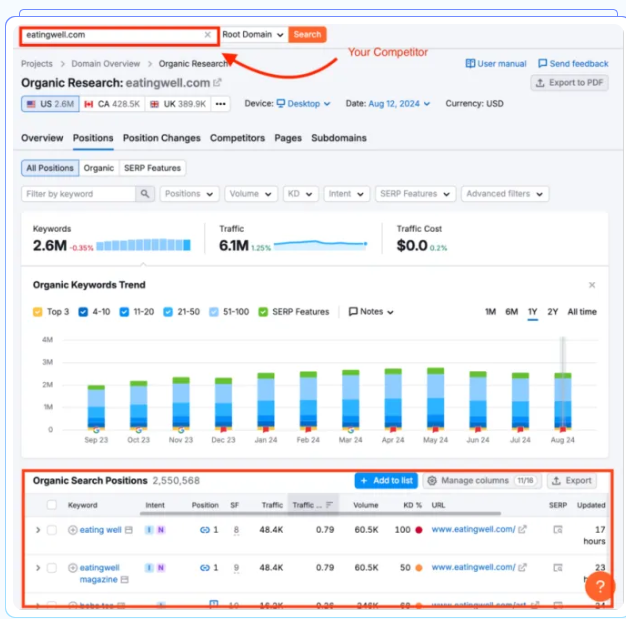Open User manual book icon link
626x619 pixels.
point(470,63)
